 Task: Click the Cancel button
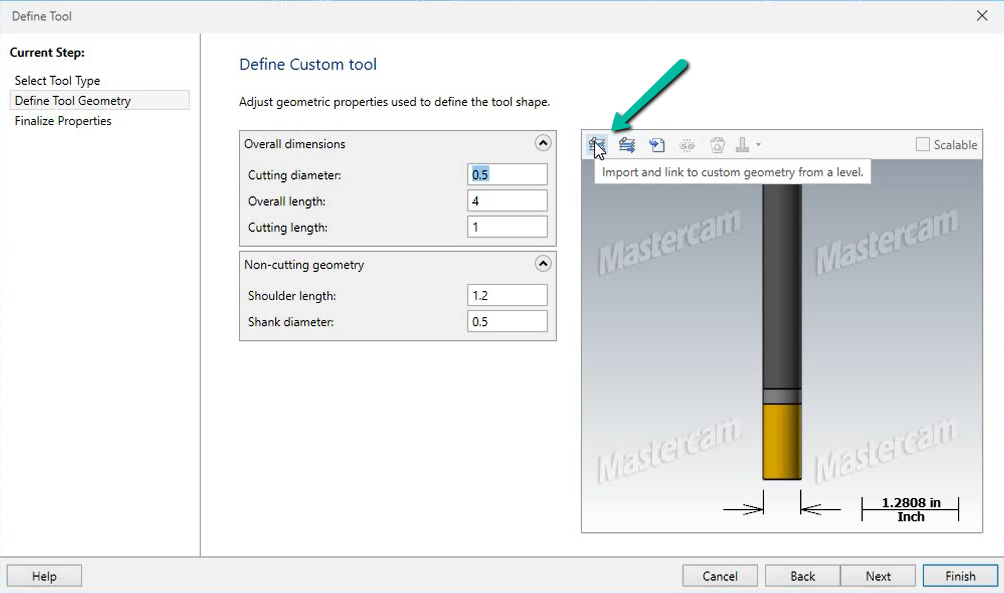pos(720,576)
